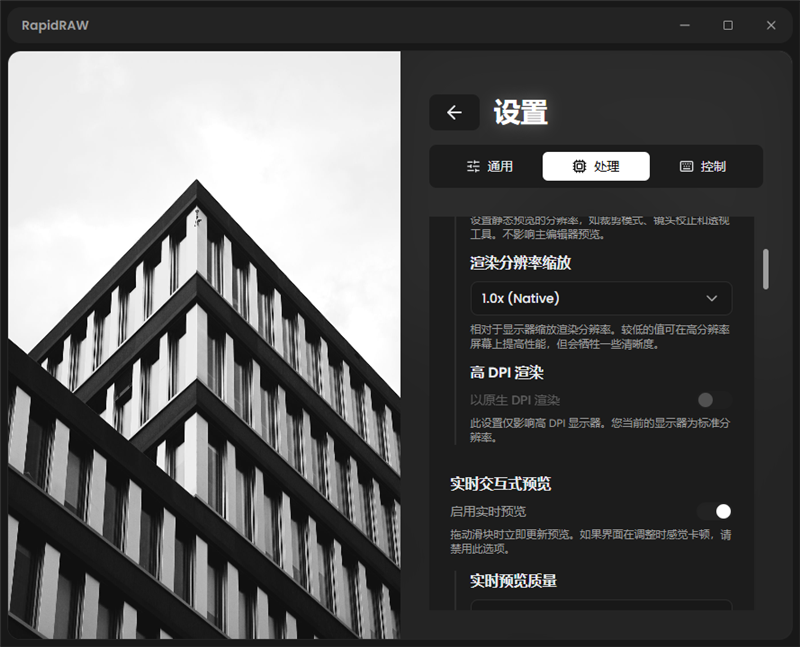
Task: Click the dropdown chevron for render scaling
Action: click(x=711, y=298)
